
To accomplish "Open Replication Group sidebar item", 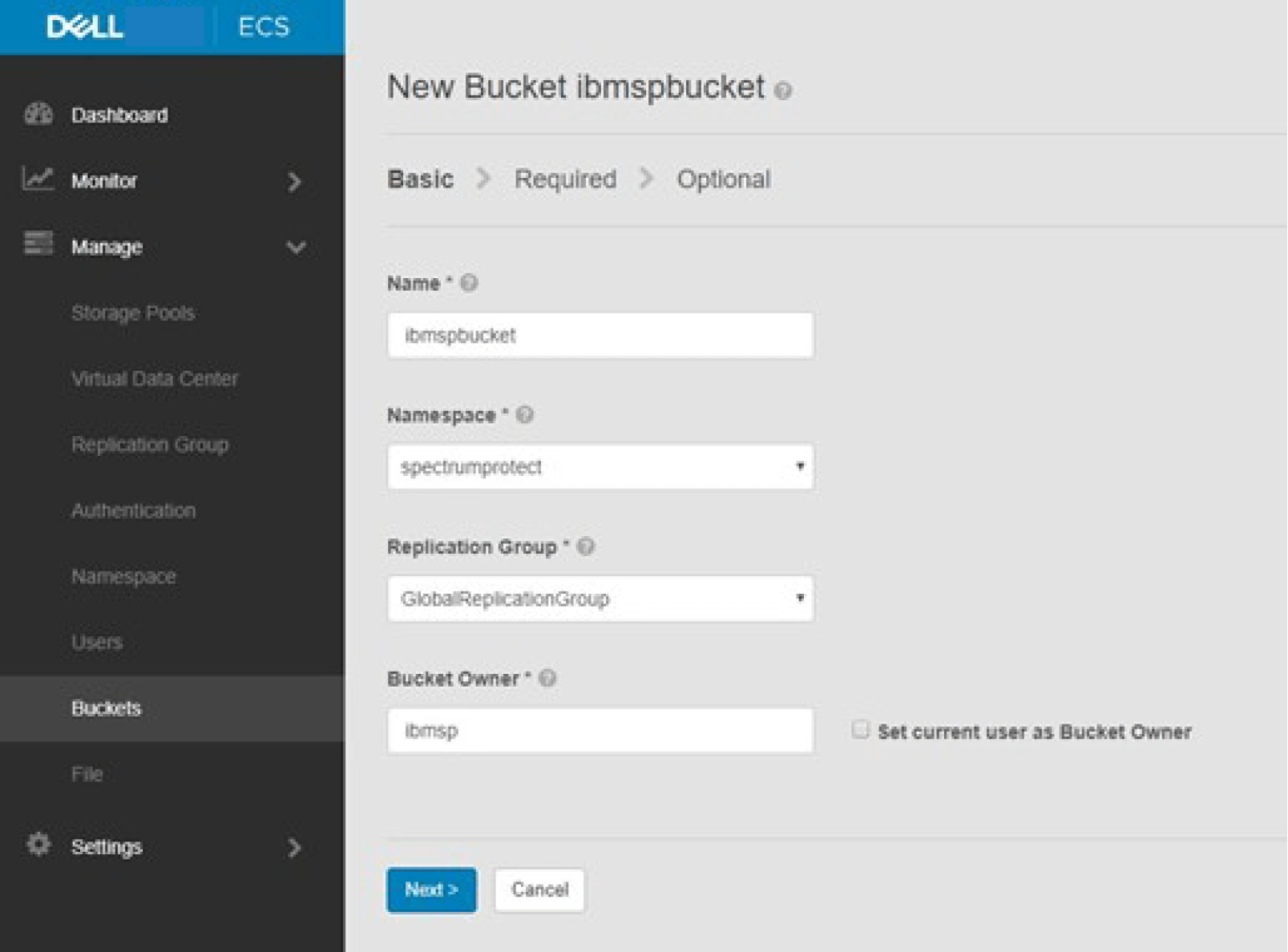I will point(150,444).
